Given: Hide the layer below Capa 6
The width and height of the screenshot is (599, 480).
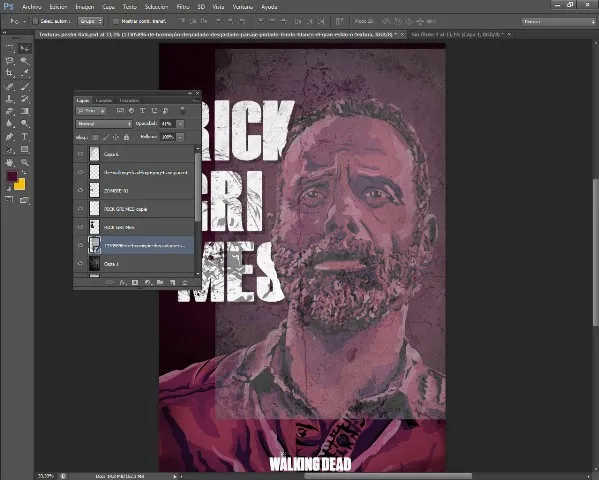Looking at the screenshot, I should [81, 172].
